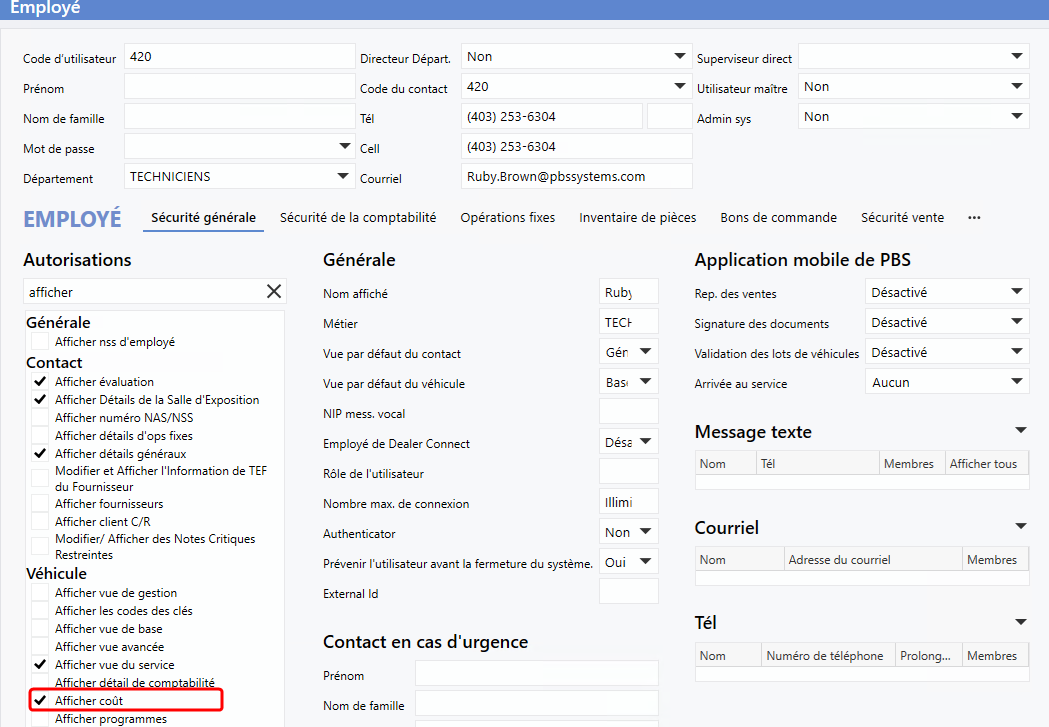This screenshot has width=1049, height=727.
Task: Clear the Autorisations search filter with X
Action: point(273,292)
